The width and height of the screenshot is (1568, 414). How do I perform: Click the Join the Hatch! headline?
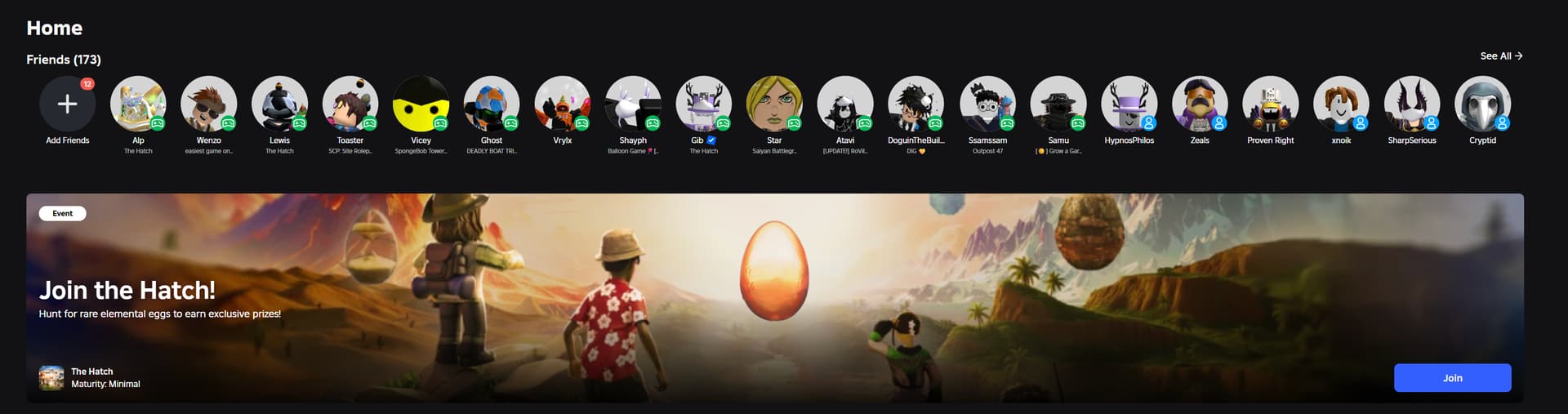(x=127, y=290)
